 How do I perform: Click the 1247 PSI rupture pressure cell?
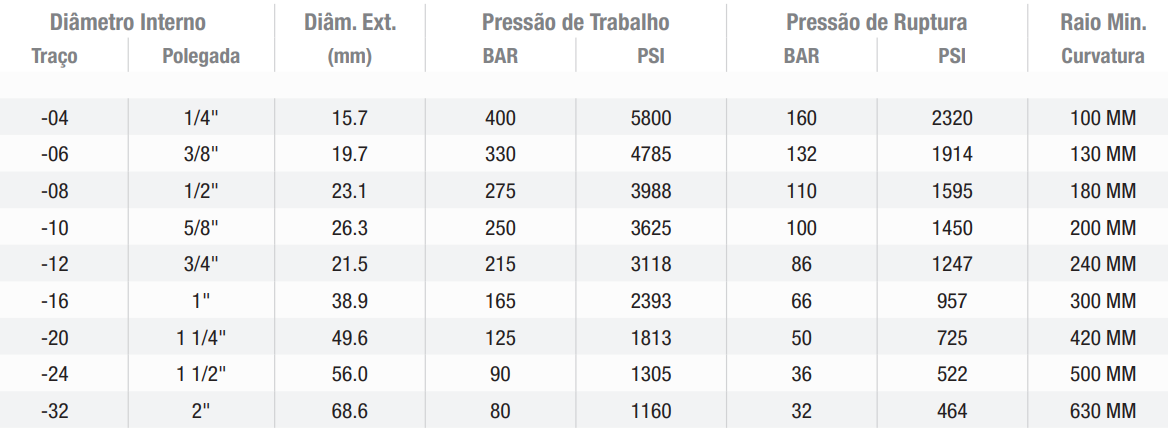point(952,264)
